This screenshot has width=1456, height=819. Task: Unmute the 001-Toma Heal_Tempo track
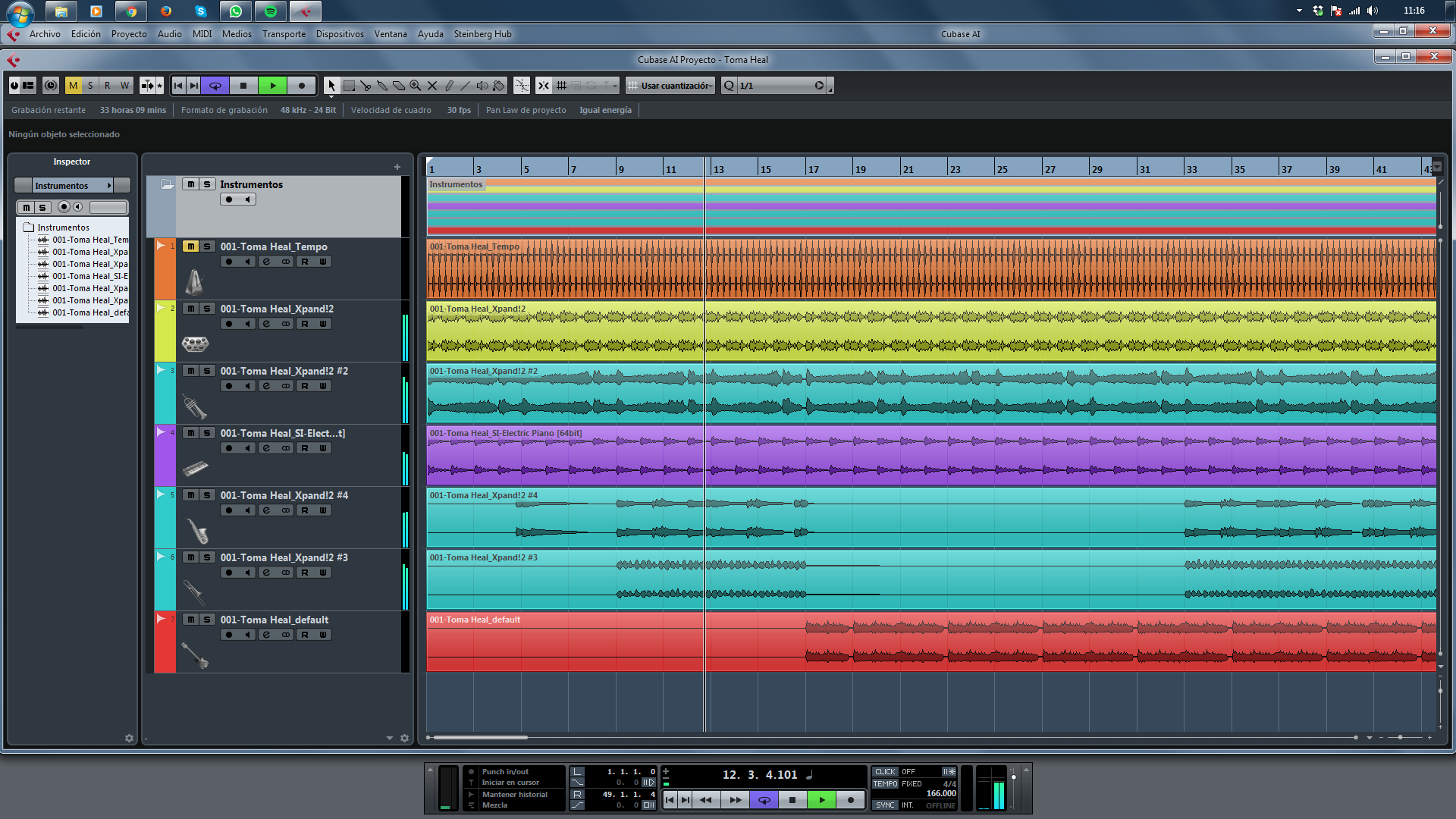(x=190, y=246)
